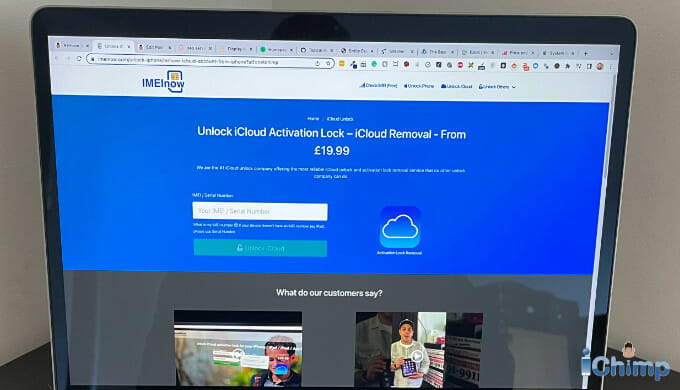Focus the IMEI / Serial Number field

click(x=260, y=211)
